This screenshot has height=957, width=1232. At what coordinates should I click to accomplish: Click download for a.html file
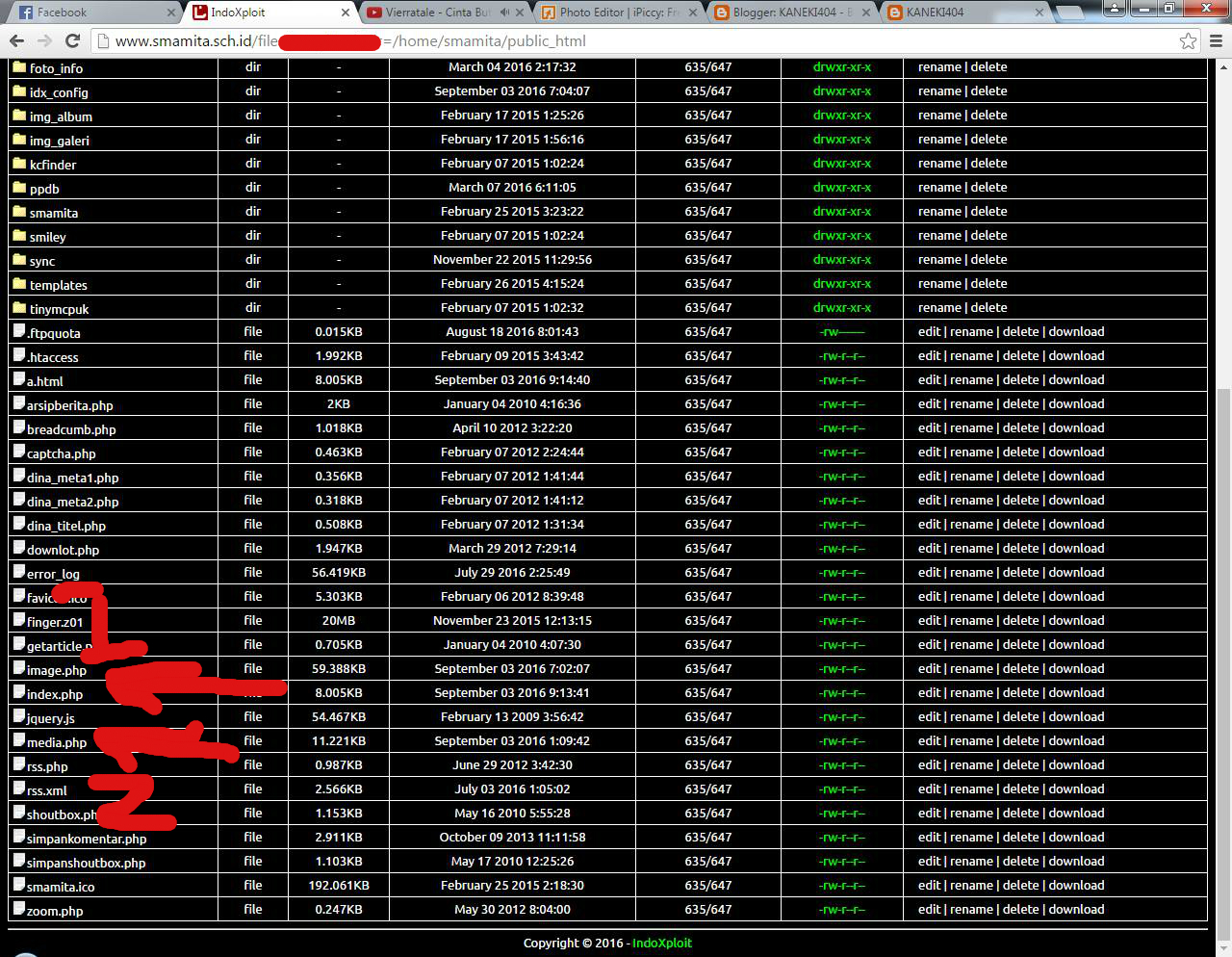coord(1077,379)
